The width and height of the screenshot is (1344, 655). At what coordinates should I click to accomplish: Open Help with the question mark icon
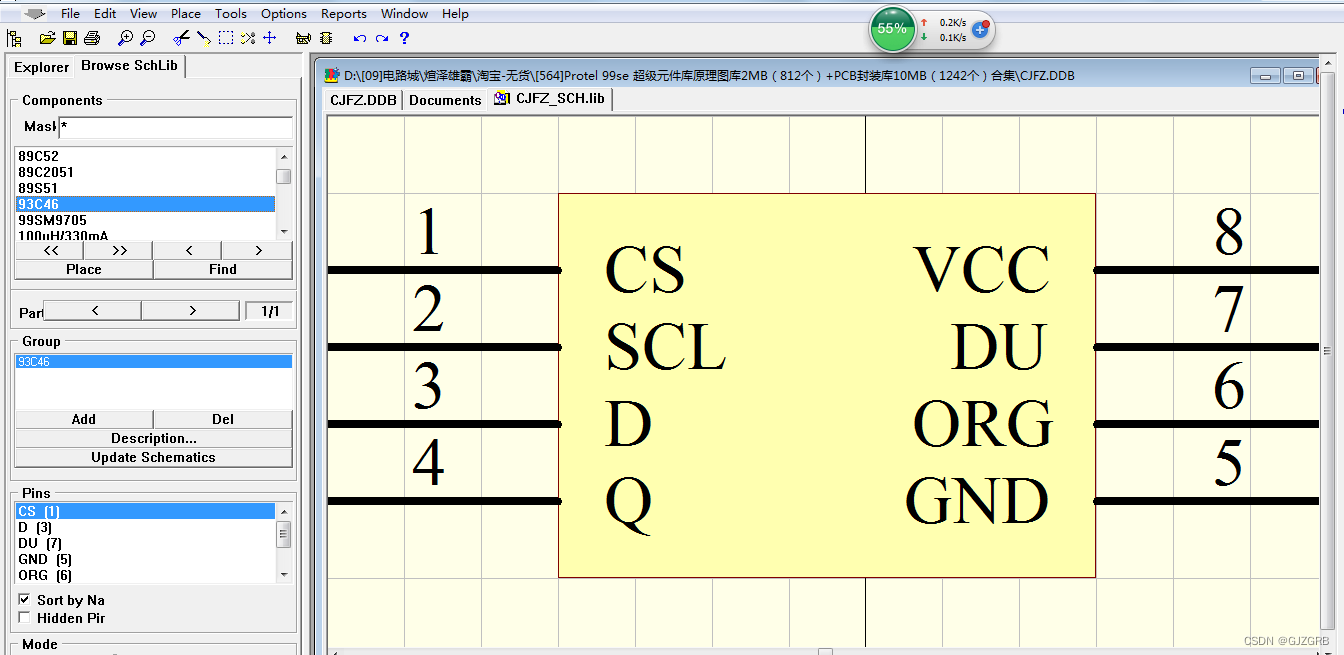(x=404, y=38)
